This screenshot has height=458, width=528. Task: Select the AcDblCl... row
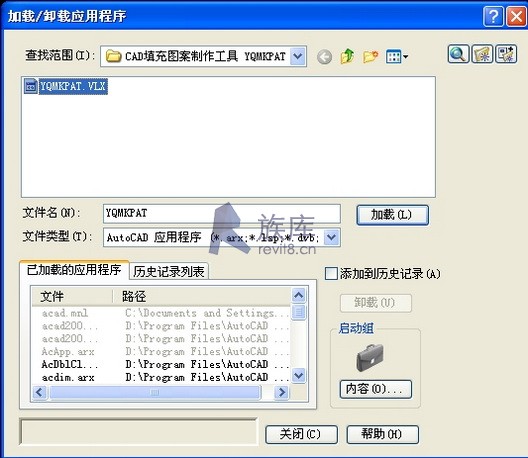(x=161, y=364)
